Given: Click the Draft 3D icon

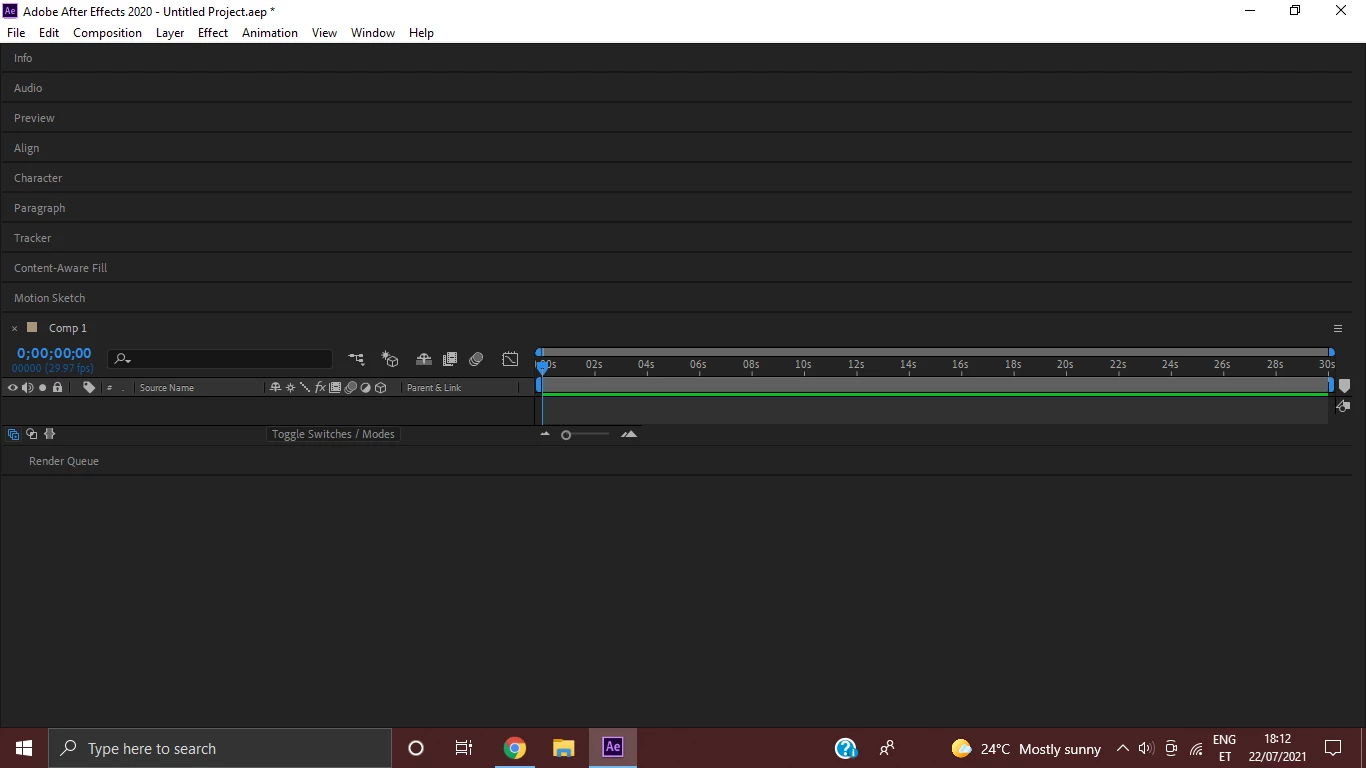Looking at the screenshot, I should (390, 359).
